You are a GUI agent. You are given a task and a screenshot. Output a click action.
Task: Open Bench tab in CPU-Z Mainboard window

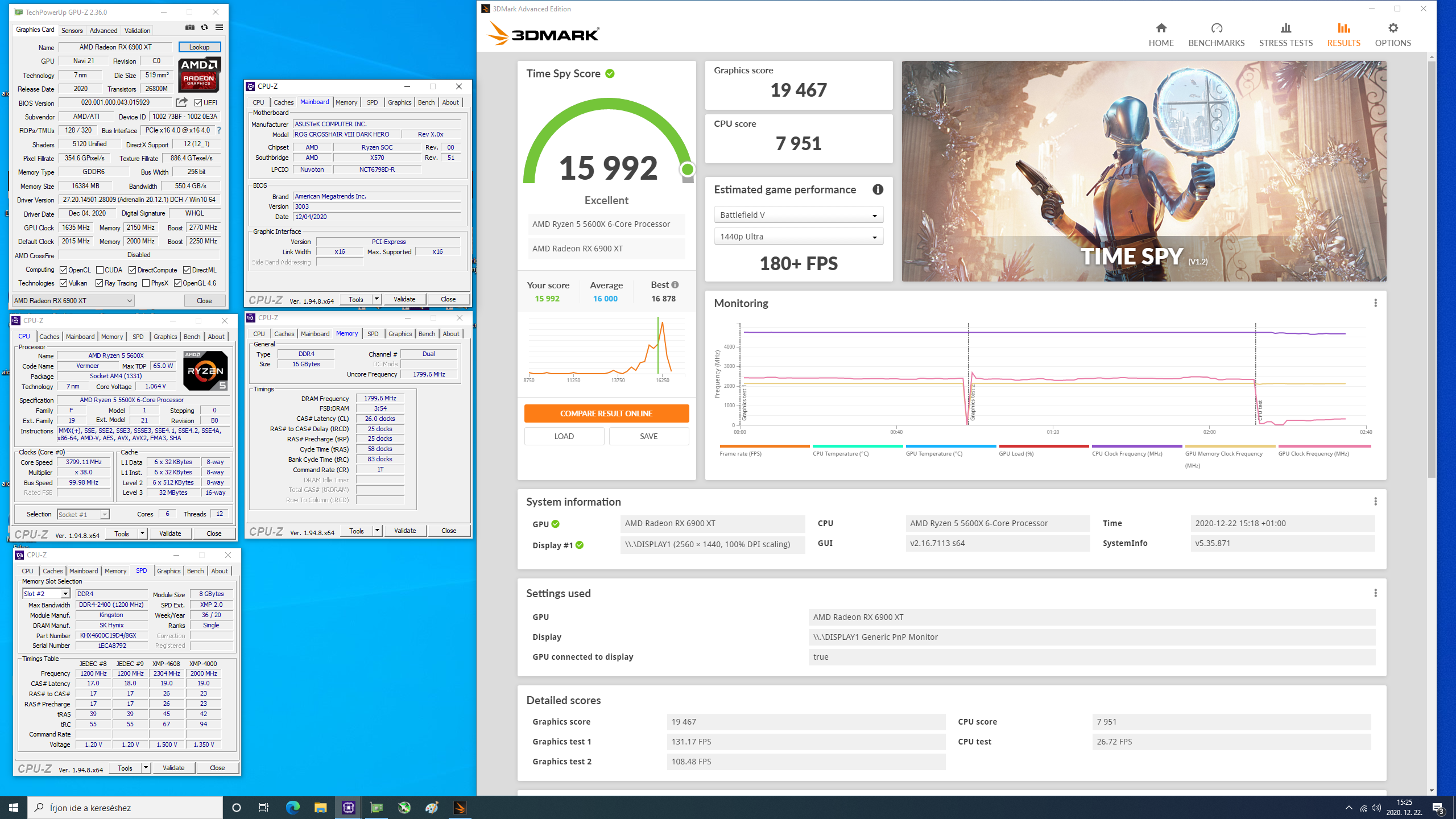(x=426, y=102)
